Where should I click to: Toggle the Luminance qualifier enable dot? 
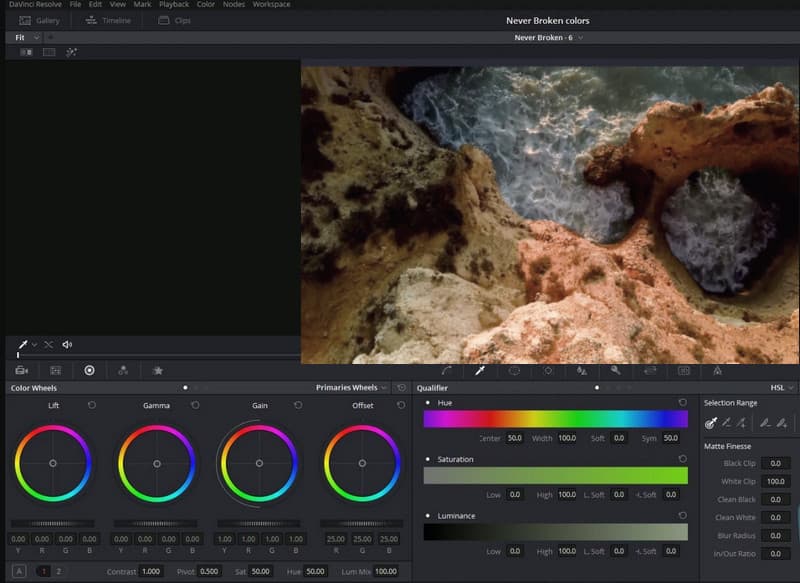coord(428,516)
